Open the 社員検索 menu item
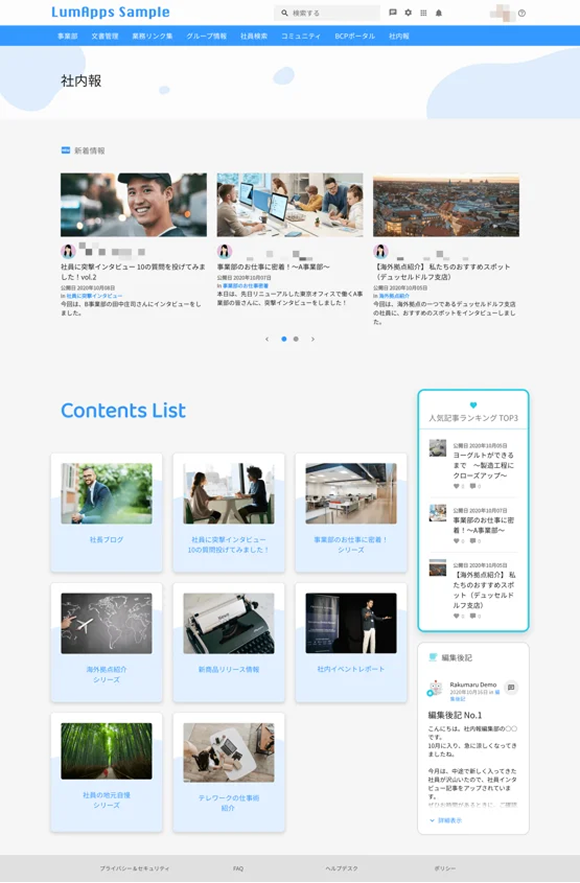The width and height of the screenshot is (580, 883). click(x=254, y=36)
